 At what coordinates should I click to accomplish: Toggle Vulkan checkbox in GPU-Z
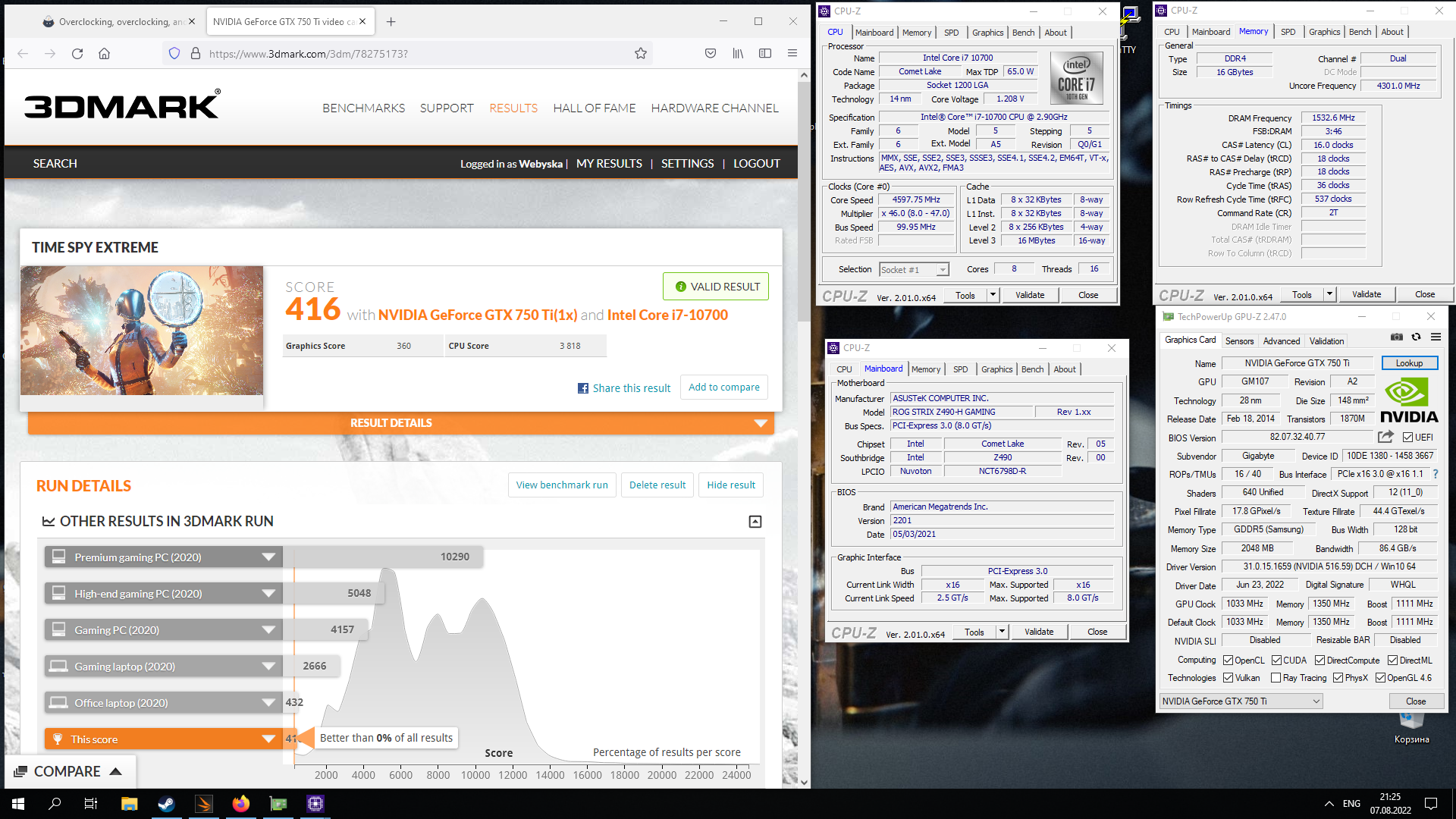[1228, 678]
